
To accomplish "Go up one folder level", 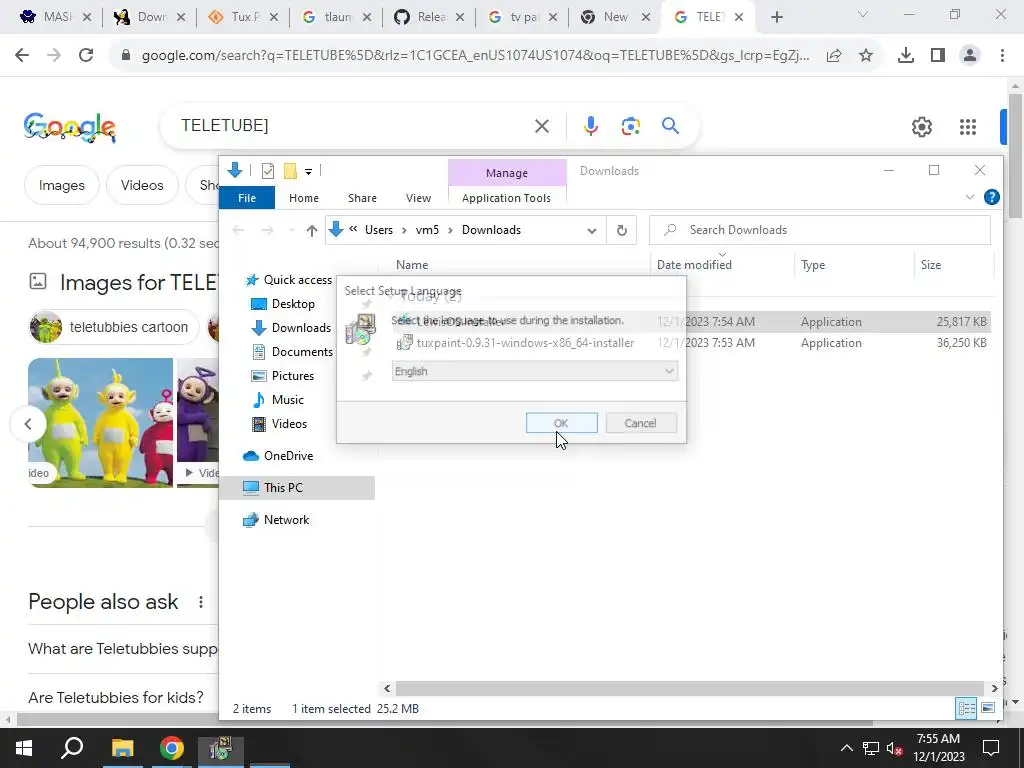I will [312, 230].
